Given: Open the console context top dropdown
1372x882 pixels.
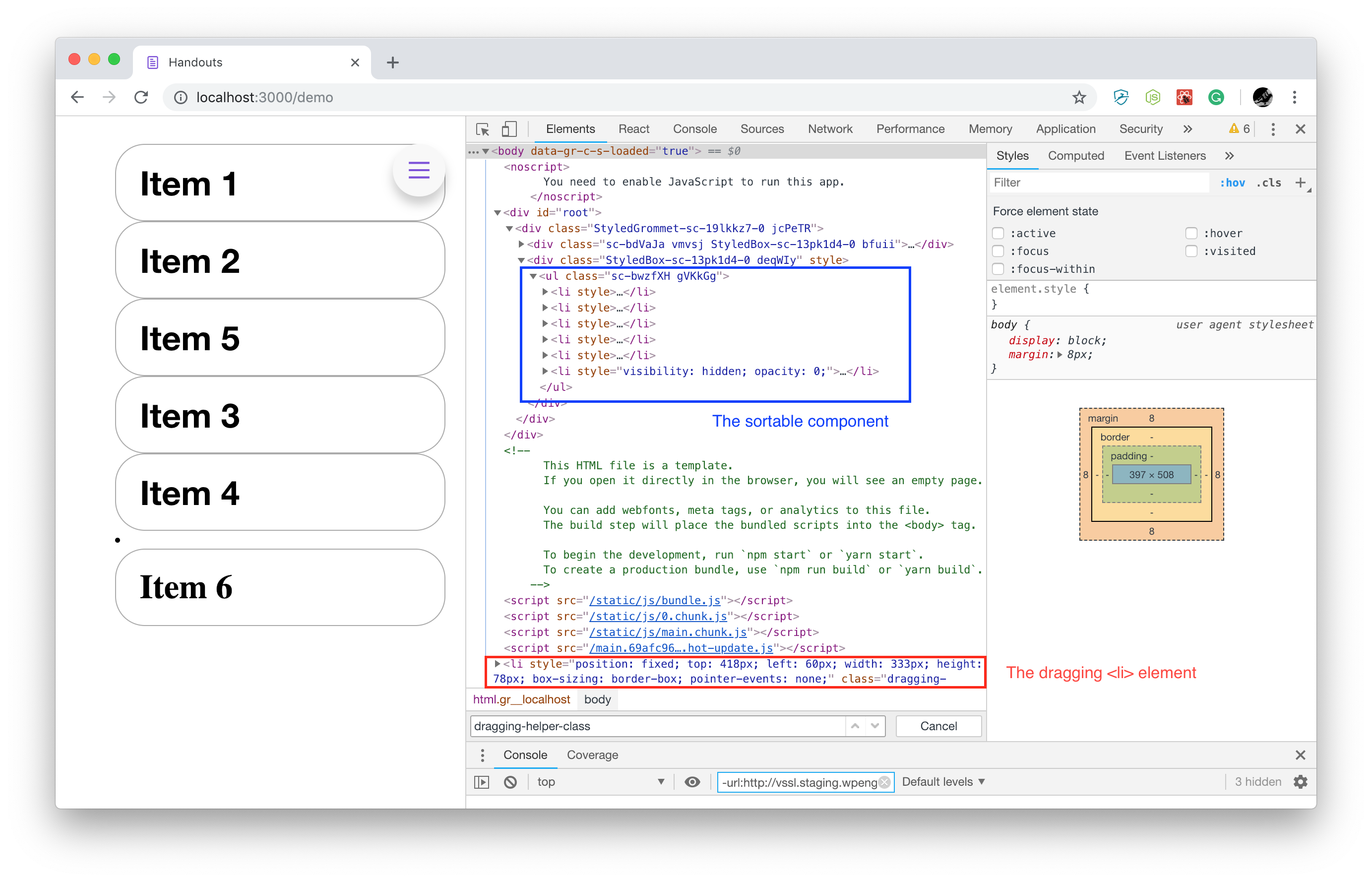Looking at the screenshot, I should click(x=600, y=782).
